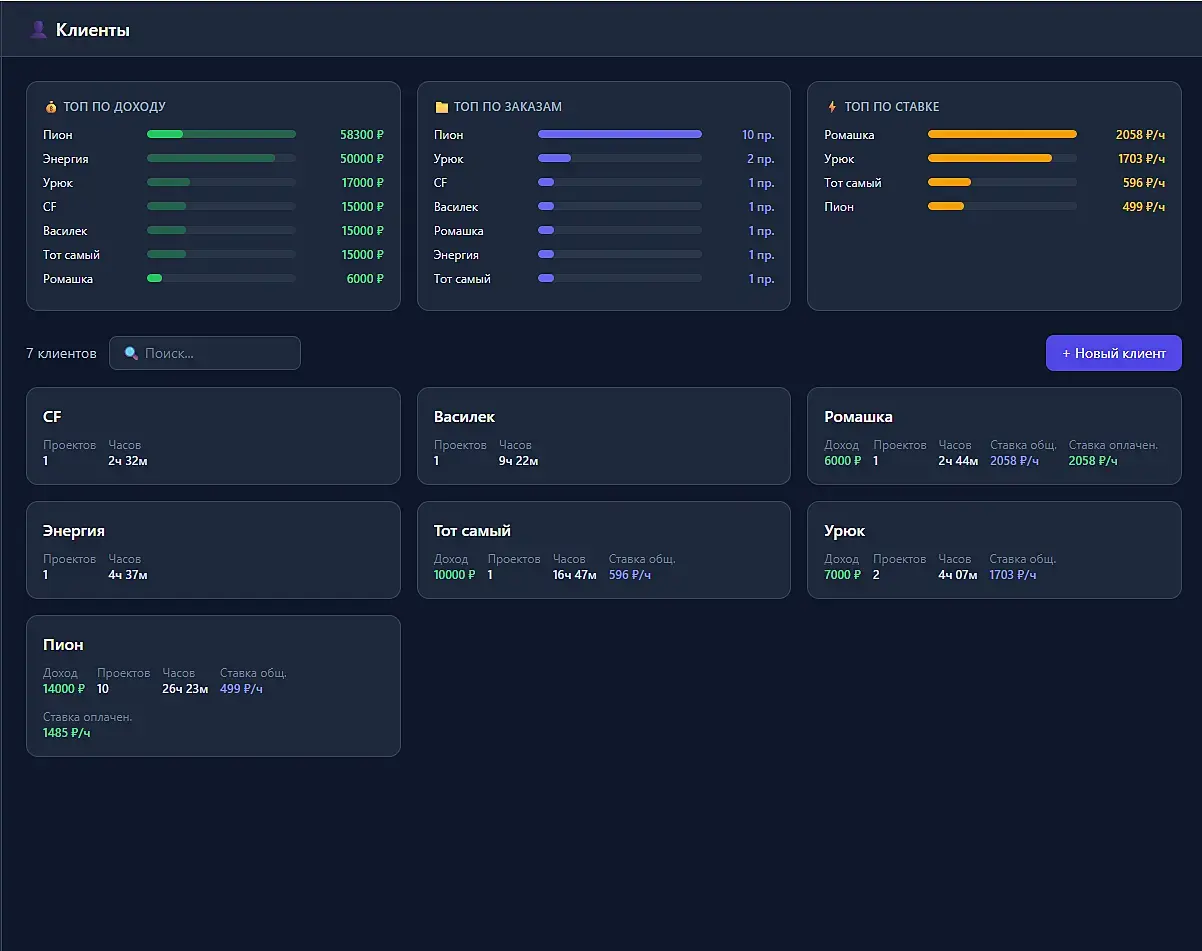
Task: Click the 7000 ₽ income in Урюк card
Action: (842, 575)
